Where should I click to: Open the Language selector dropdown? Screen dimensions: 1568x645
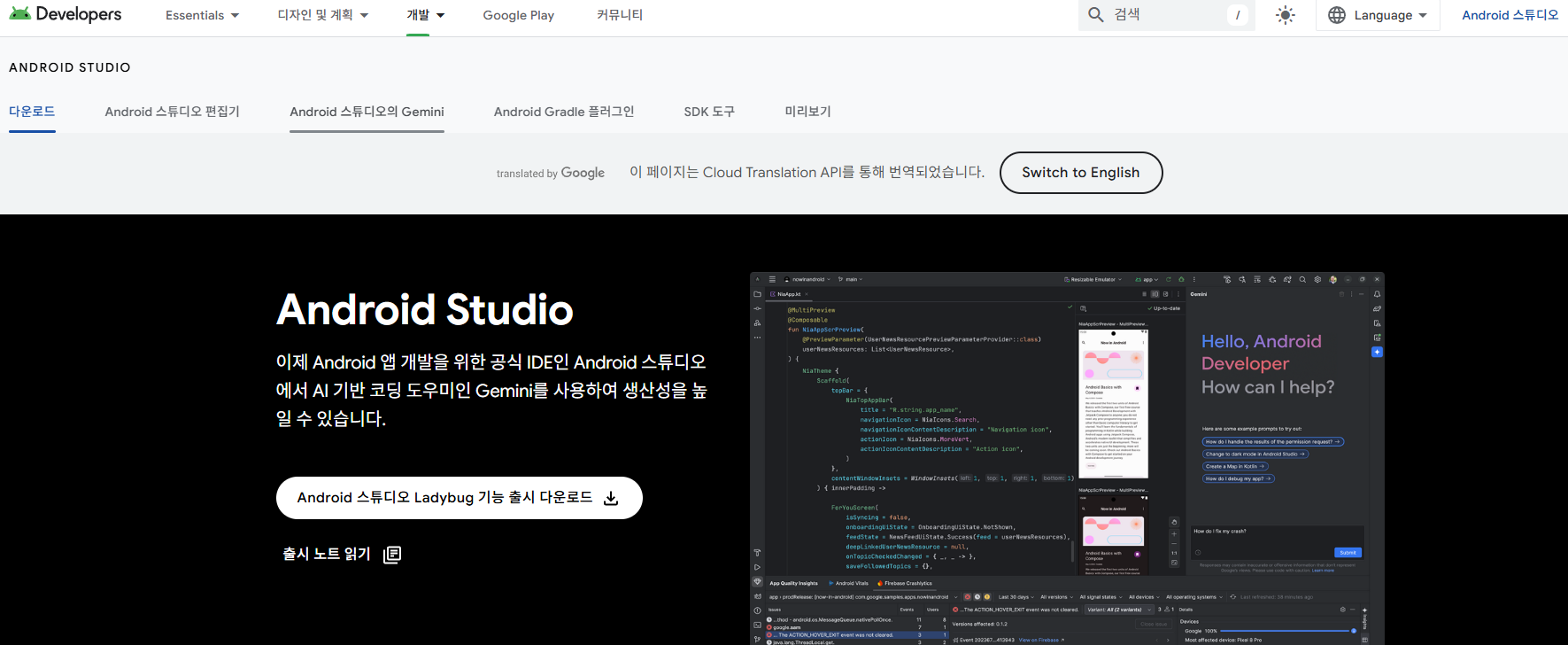coord(1378,15)
